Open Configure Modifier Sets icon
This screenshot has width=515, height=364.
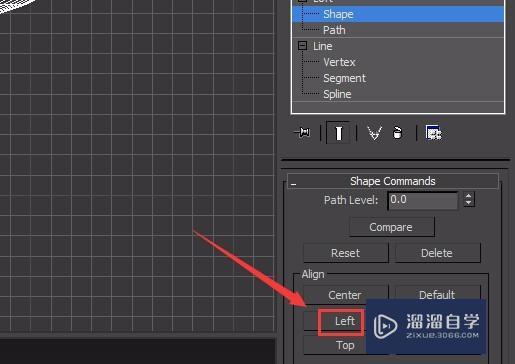pyautogui.click(x=434, y=133)
